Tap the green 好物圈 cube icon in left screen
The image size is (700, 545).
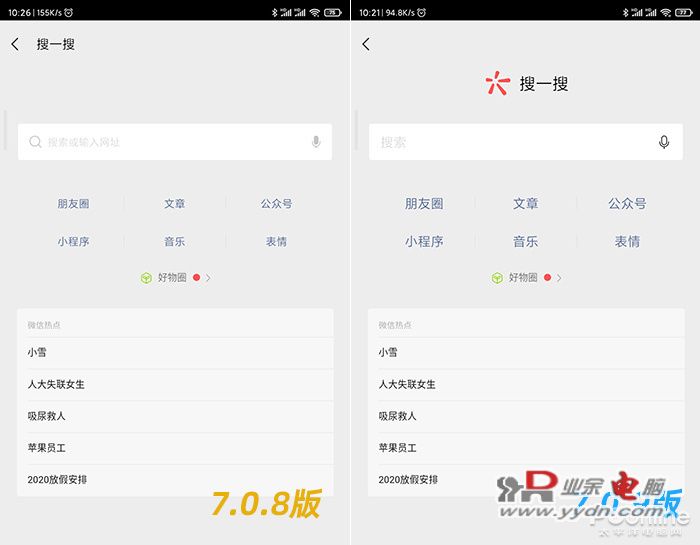(146, 278)
